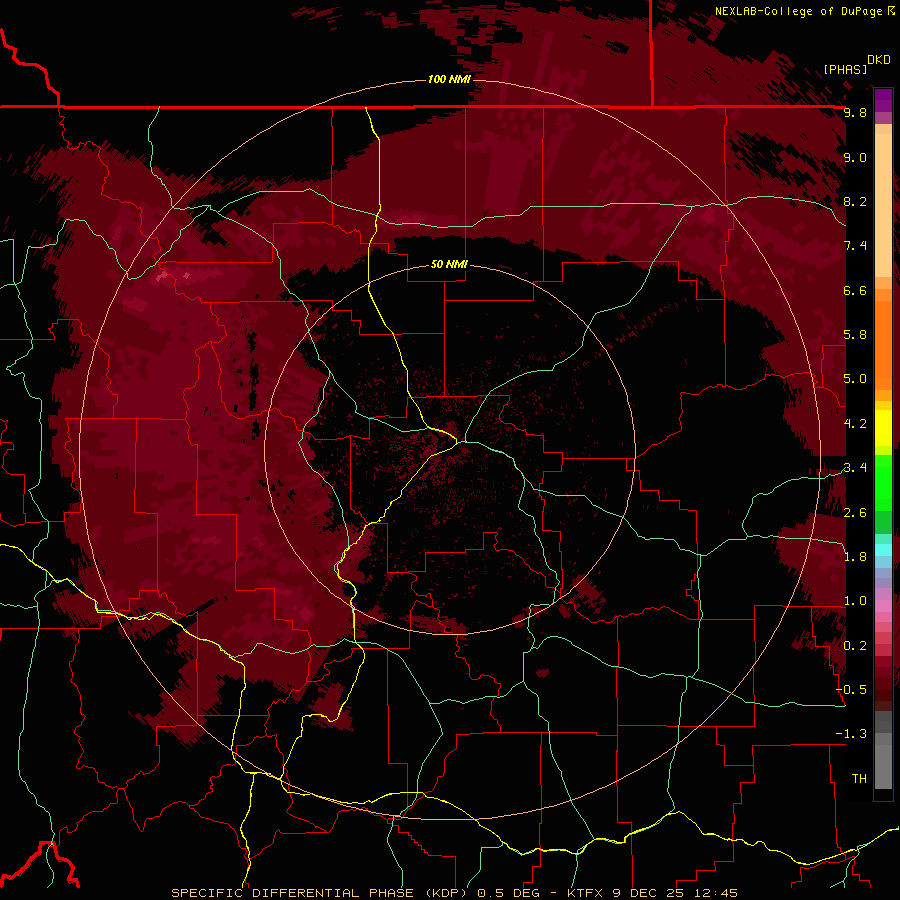Click the 9 DEC 25 date text
Screen dimensions: 900x900
(650, 893)
